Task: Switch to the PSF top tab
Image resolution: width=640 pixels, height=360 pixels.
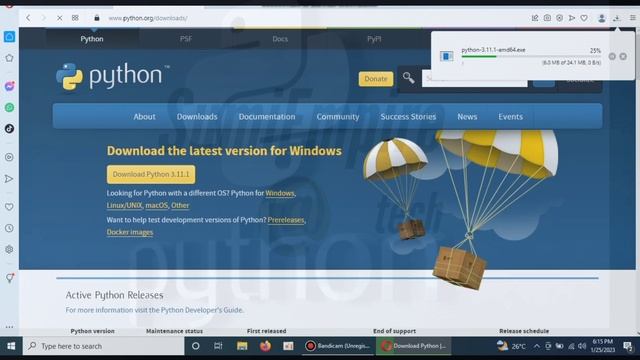Action: 186,39
